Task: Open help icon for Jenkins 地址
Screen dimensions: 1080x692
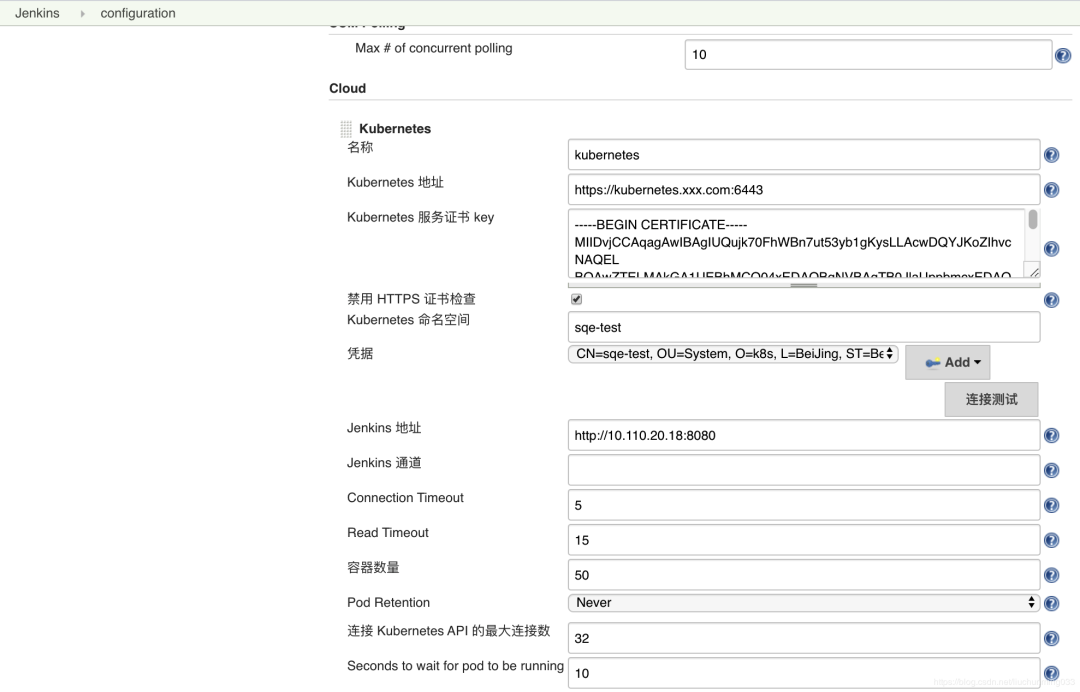Action: tap(1051, 435)
